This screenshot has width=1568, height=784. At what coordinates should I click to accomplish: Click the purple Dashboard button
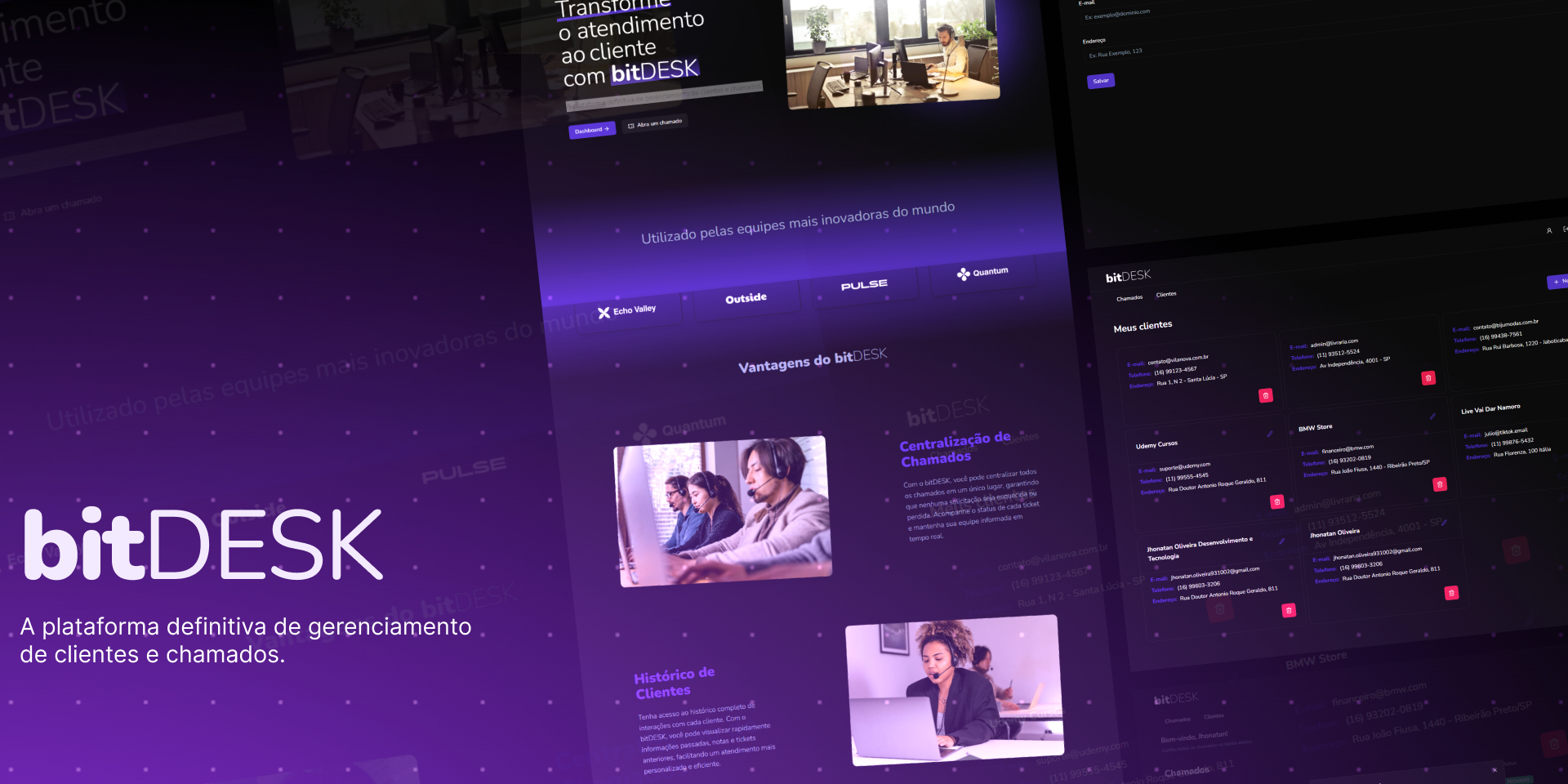click(x=592, y=130)
